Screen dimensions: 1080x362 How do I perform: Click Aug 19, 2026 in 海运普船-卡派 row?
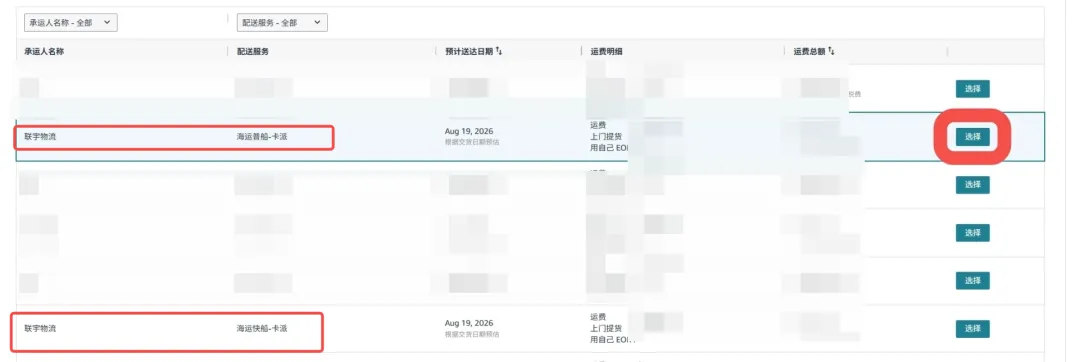(x=469, y=131)
